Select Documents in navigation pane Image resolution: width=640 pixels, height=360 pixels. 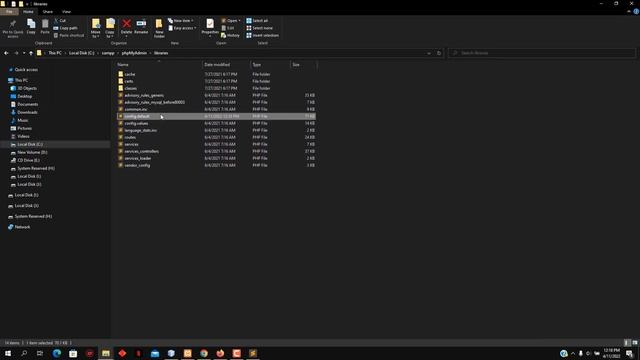pos(27,104)
